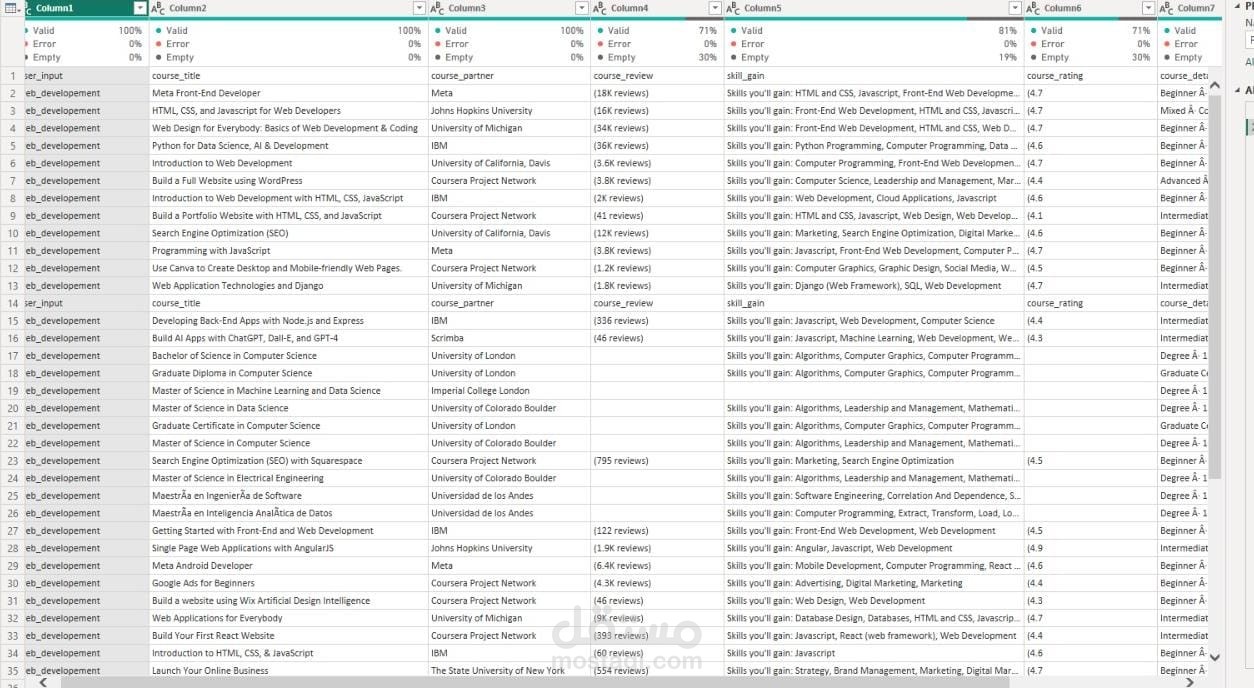Viewport: 1254px width, 688px height.
Task: Select the 'Search Engine Optimization (SEO)' cell in row 10
Action: 289,233
